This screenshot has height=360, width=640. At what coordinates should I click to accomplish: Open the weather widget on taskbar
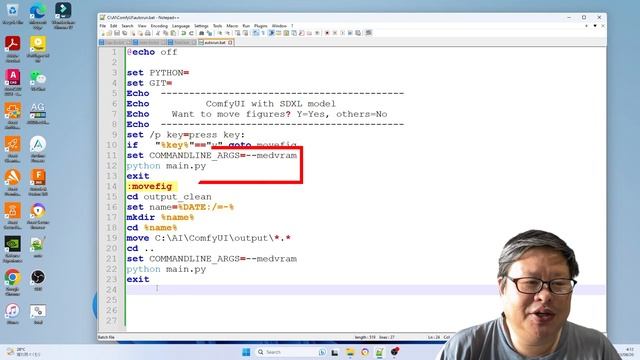point(22,352)
